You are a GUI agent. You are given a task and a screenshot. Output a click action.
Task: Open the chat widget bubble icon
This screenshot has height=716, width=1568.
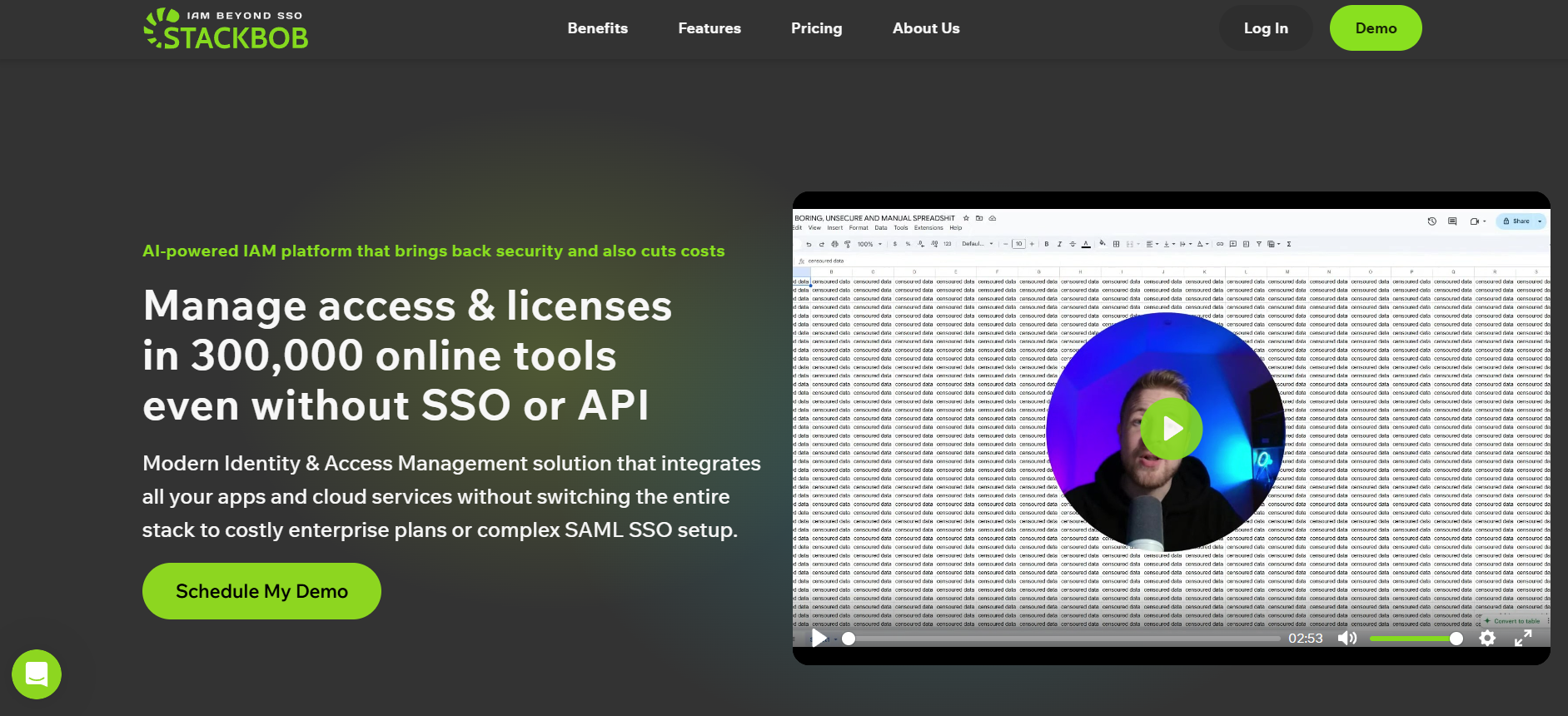click(x=37, y=674)
